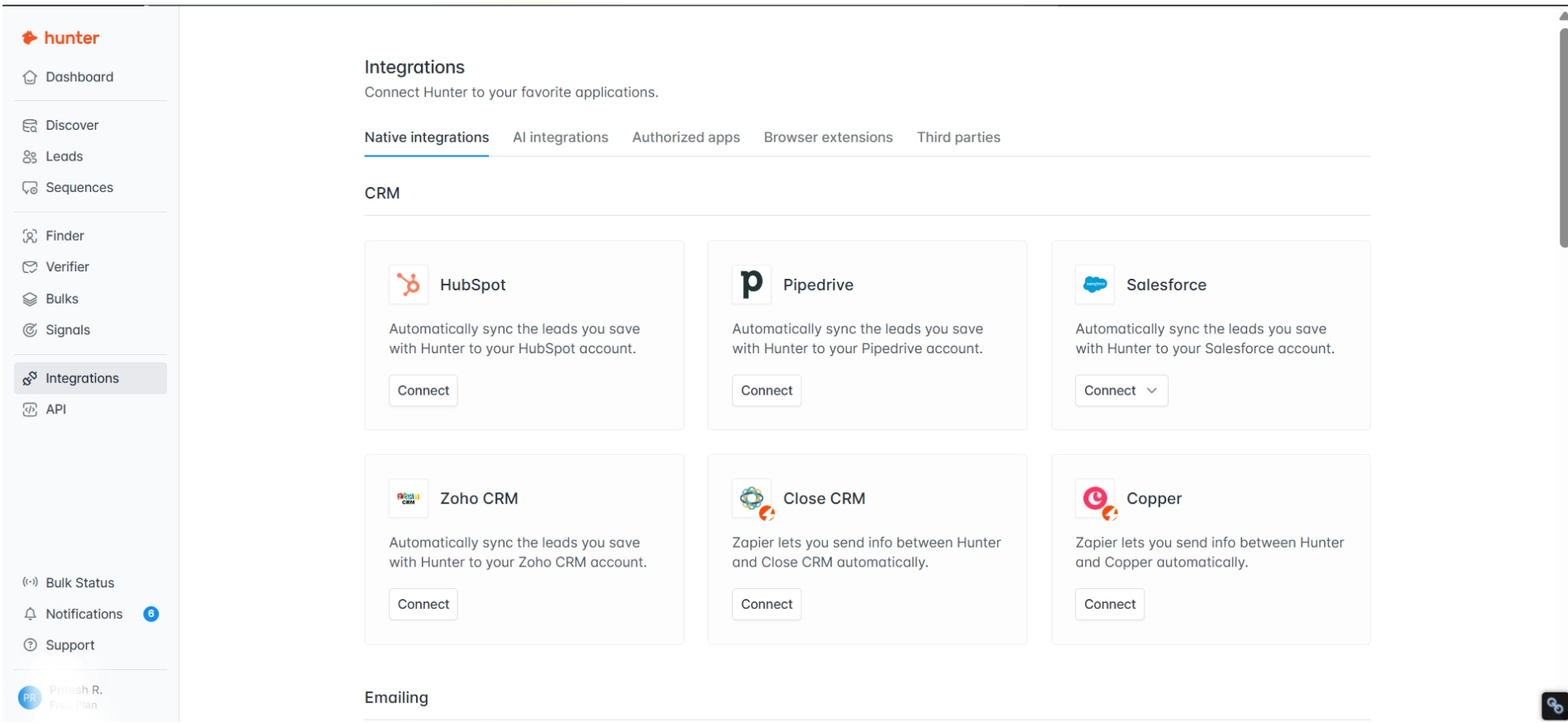Screen dimensions: 1568x723
Task: Click the HubSpot logo icon
Action: pyautogui.click(x=409, y=285)
